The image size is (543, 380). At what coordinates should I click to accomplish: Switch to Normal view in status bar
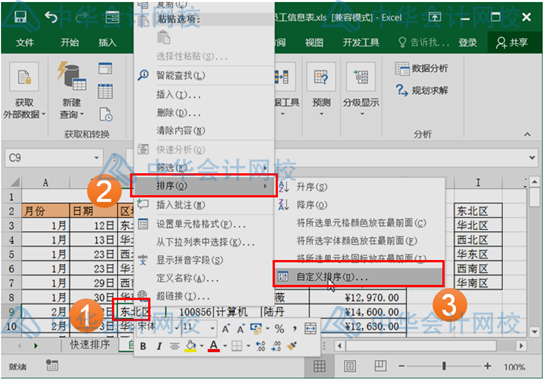319,366
